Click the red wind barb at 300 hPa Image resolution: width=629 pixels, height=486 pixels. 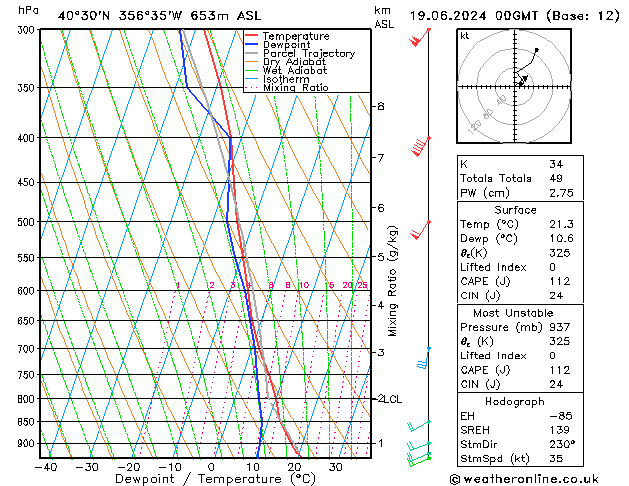coord(420,38)
